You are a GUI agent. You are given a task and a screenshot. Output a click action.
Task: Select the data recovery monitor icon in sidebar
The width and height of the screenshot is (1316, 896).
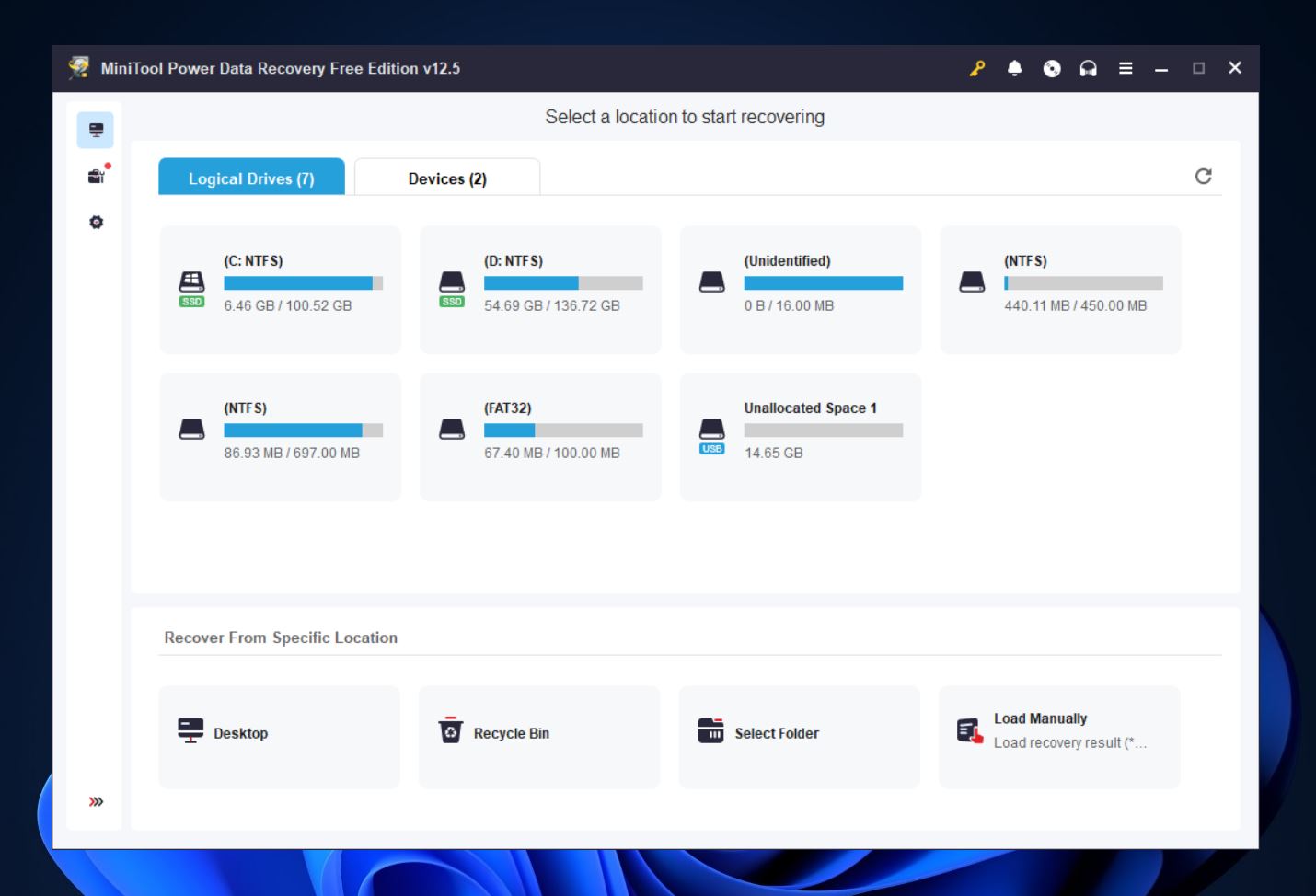(96, 130)
